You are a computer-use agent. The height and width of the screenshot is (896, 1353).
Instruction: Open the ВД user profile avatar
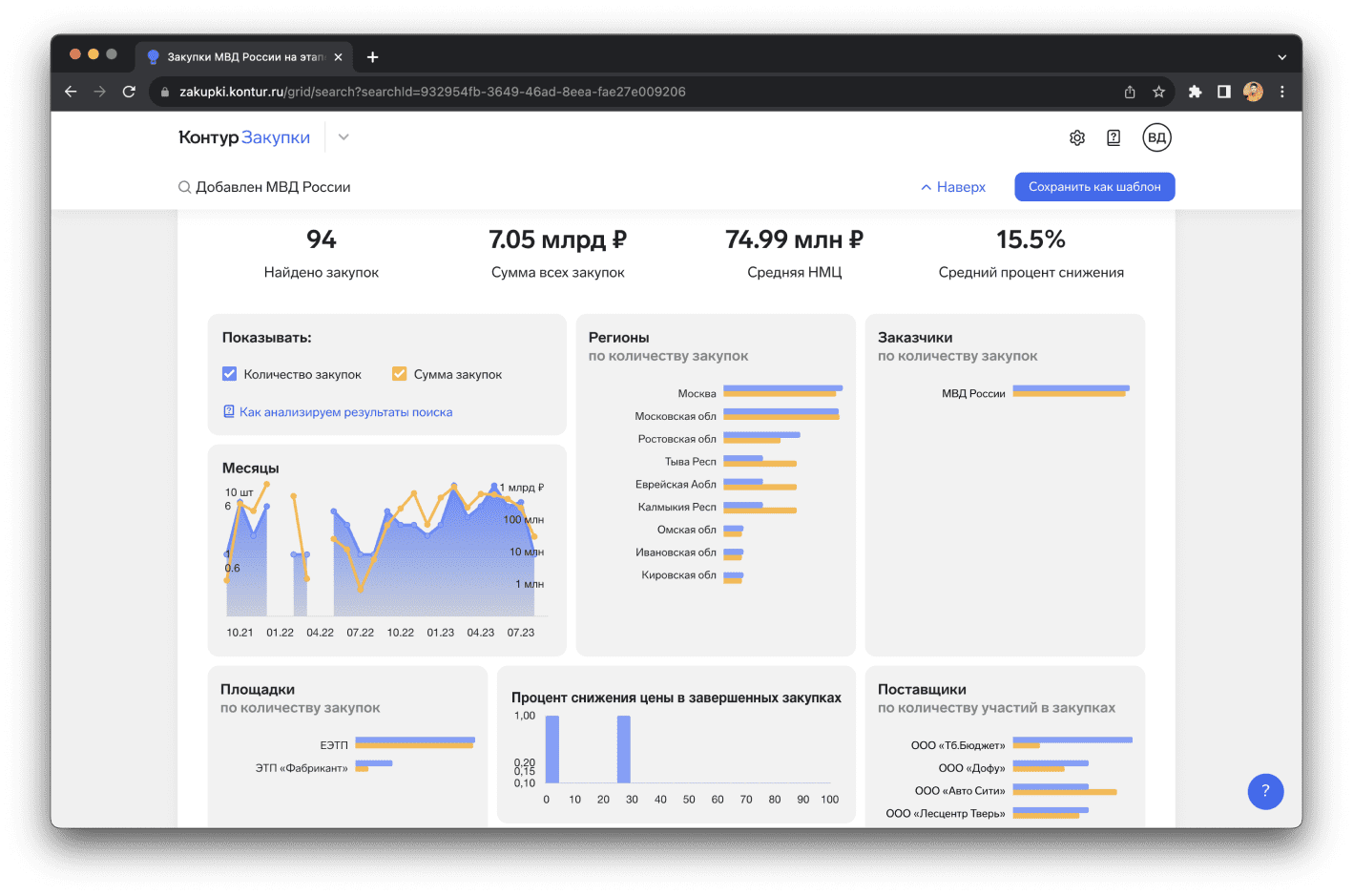pyautogui.click(x=1156, y=137)
